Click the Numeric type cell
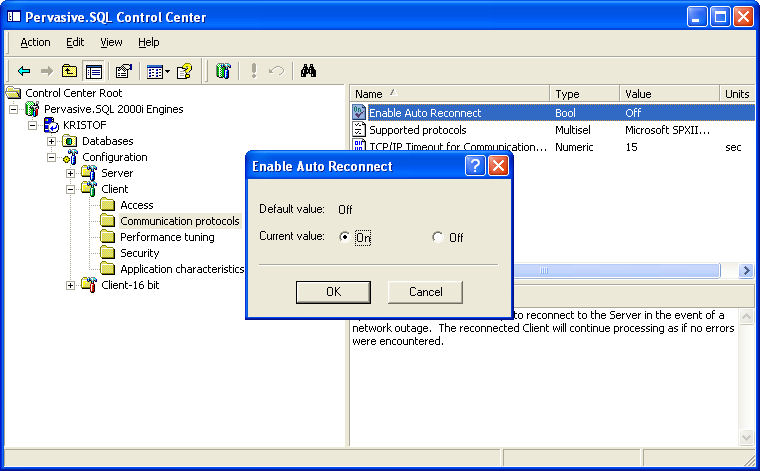Image resolution: width=760 pixels, height=471 pixels. point(574,147)
